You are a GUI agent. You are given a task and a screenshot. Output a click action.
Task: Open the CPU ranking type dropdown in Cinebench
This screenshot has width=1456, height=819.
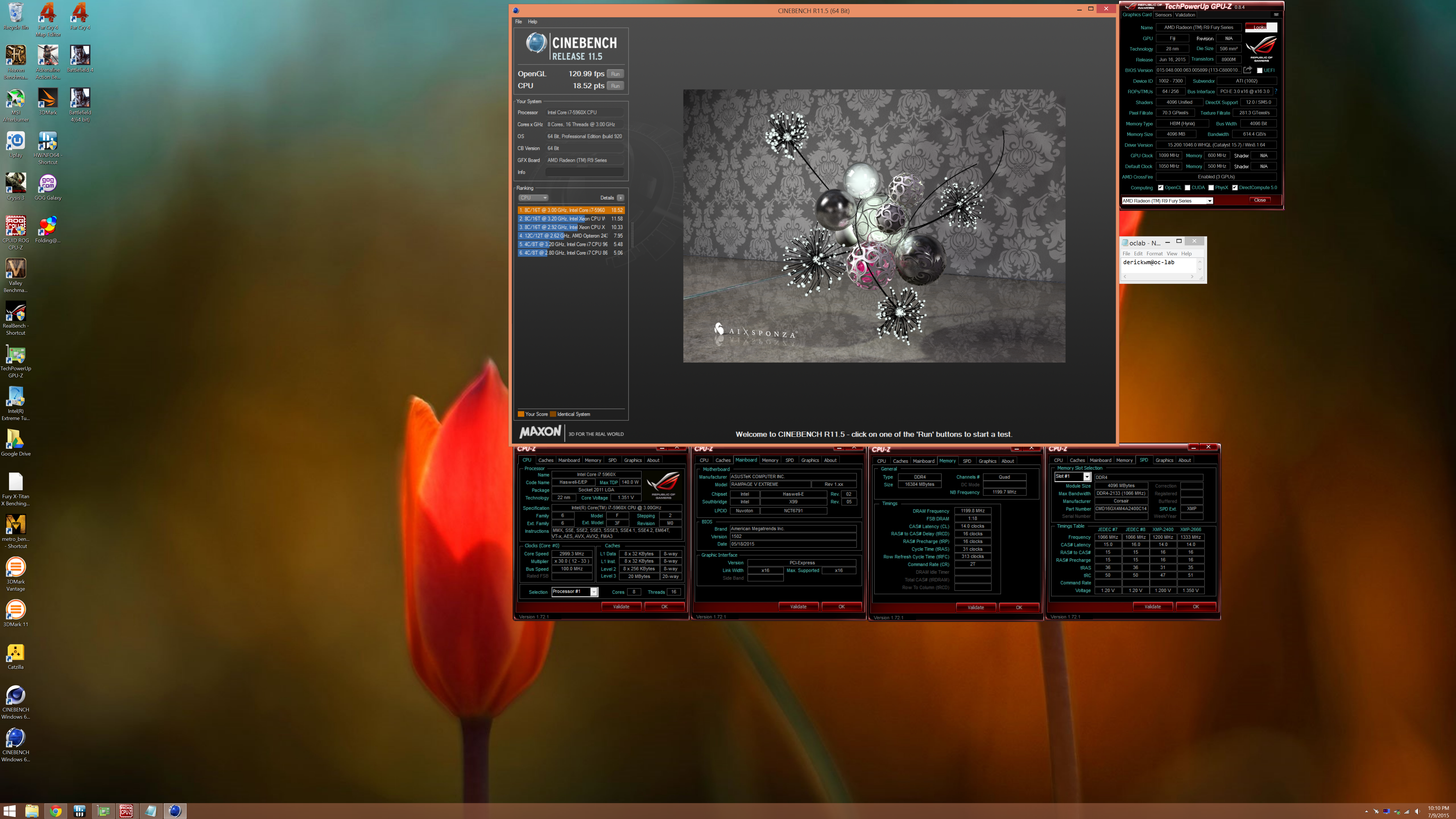[x=533, y=198]
